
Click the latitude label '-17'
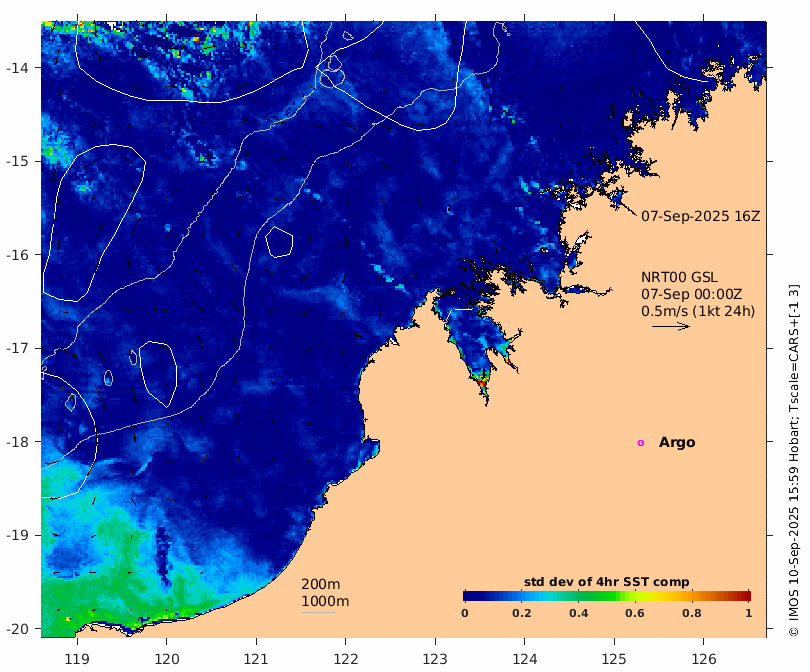[17, 348]
